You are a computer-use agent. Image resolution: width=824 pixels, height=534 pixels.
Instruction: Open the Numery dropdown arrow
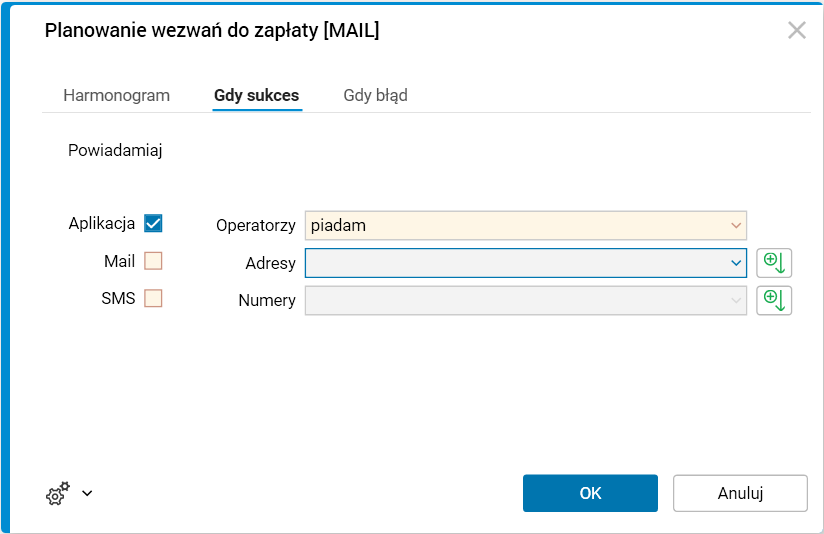tap(736, 300)
